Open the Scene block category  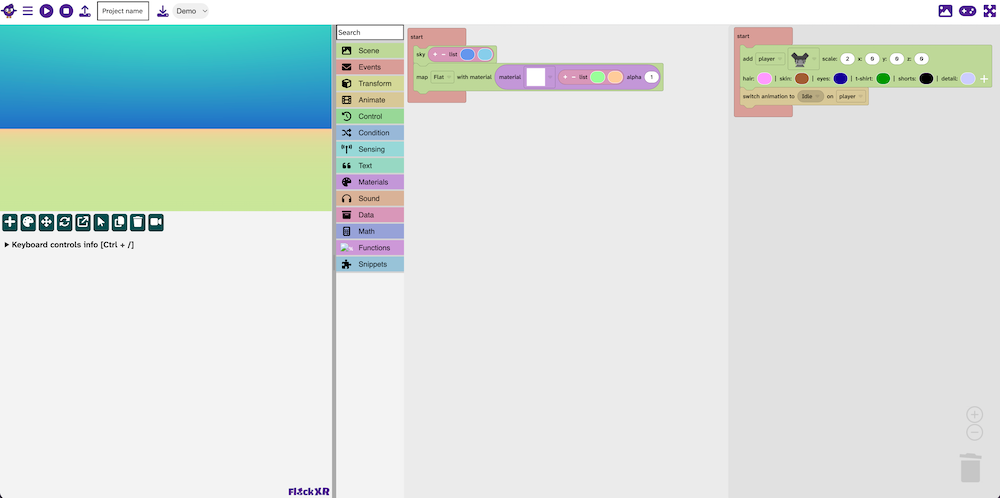pyautogui.click(x=370, y=50)
